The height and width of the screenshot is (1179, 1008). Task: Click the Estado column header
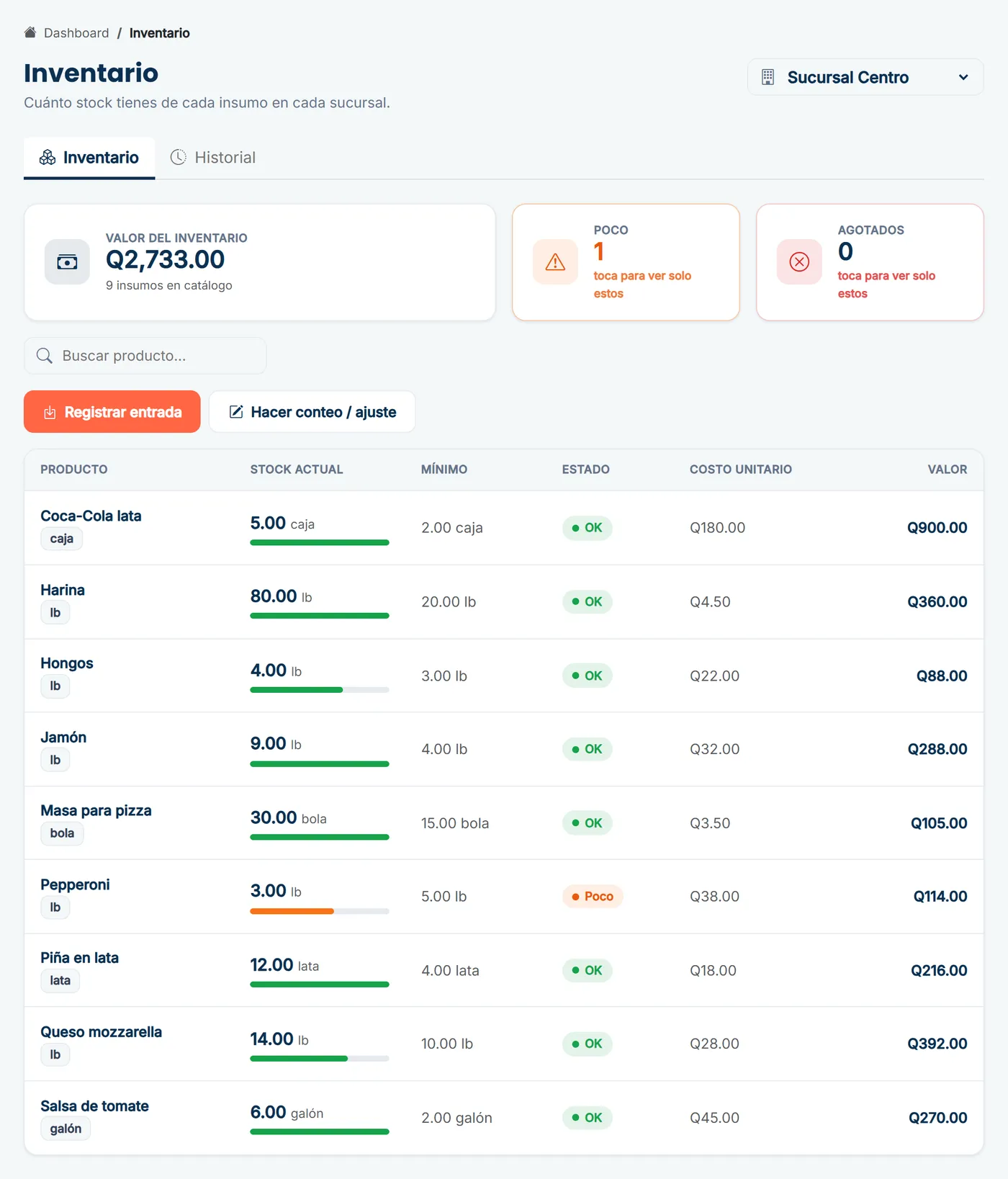coord(585,470)
